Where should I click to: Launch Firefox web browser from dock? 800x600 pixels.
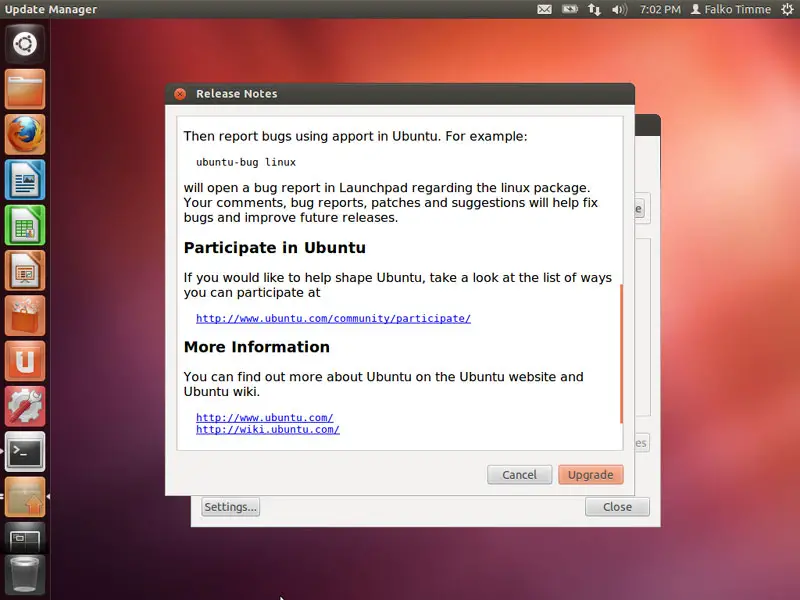(x=25, y=135)
